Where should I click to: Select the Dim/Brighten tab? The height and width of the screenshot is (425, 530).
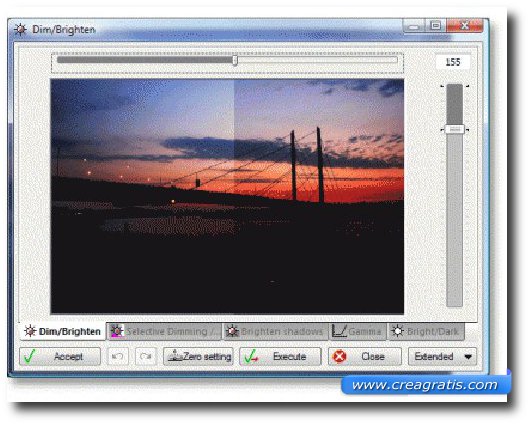(63, 331)
